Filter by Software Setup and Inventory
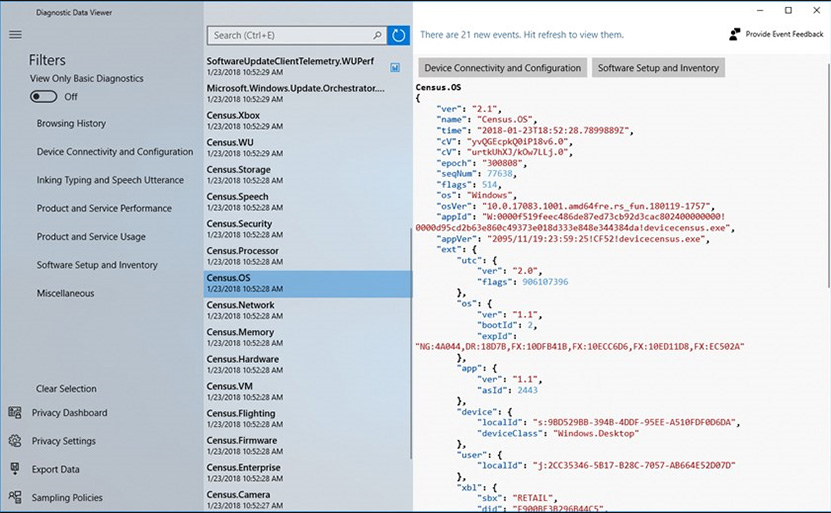Image resolution: width=831 pixels, height=513 pixels. click(97, 265)
